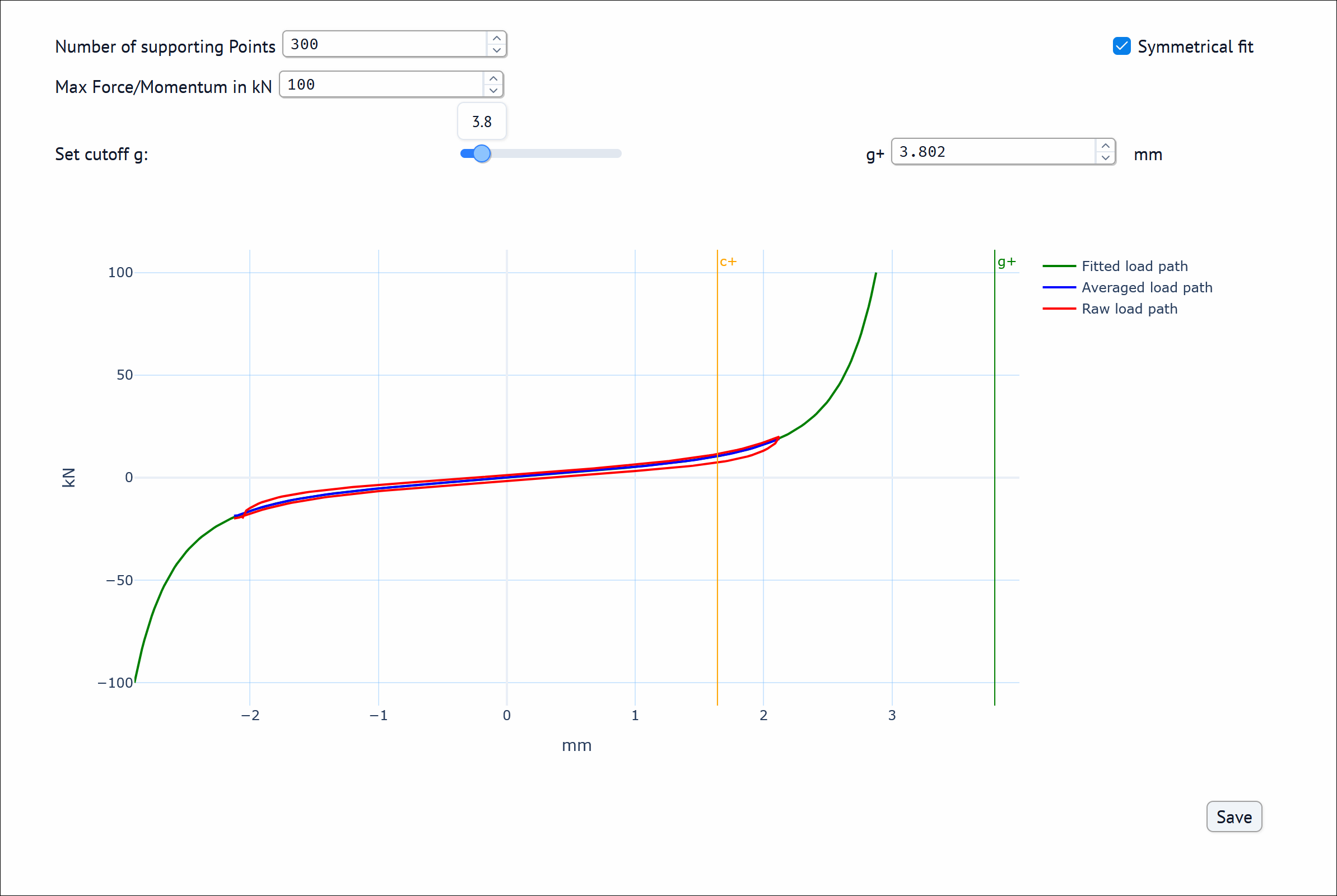This screenshot has width=1337, height=896.
Task: Click the y-axis tick label −50
Action: [x=119, y=581]
